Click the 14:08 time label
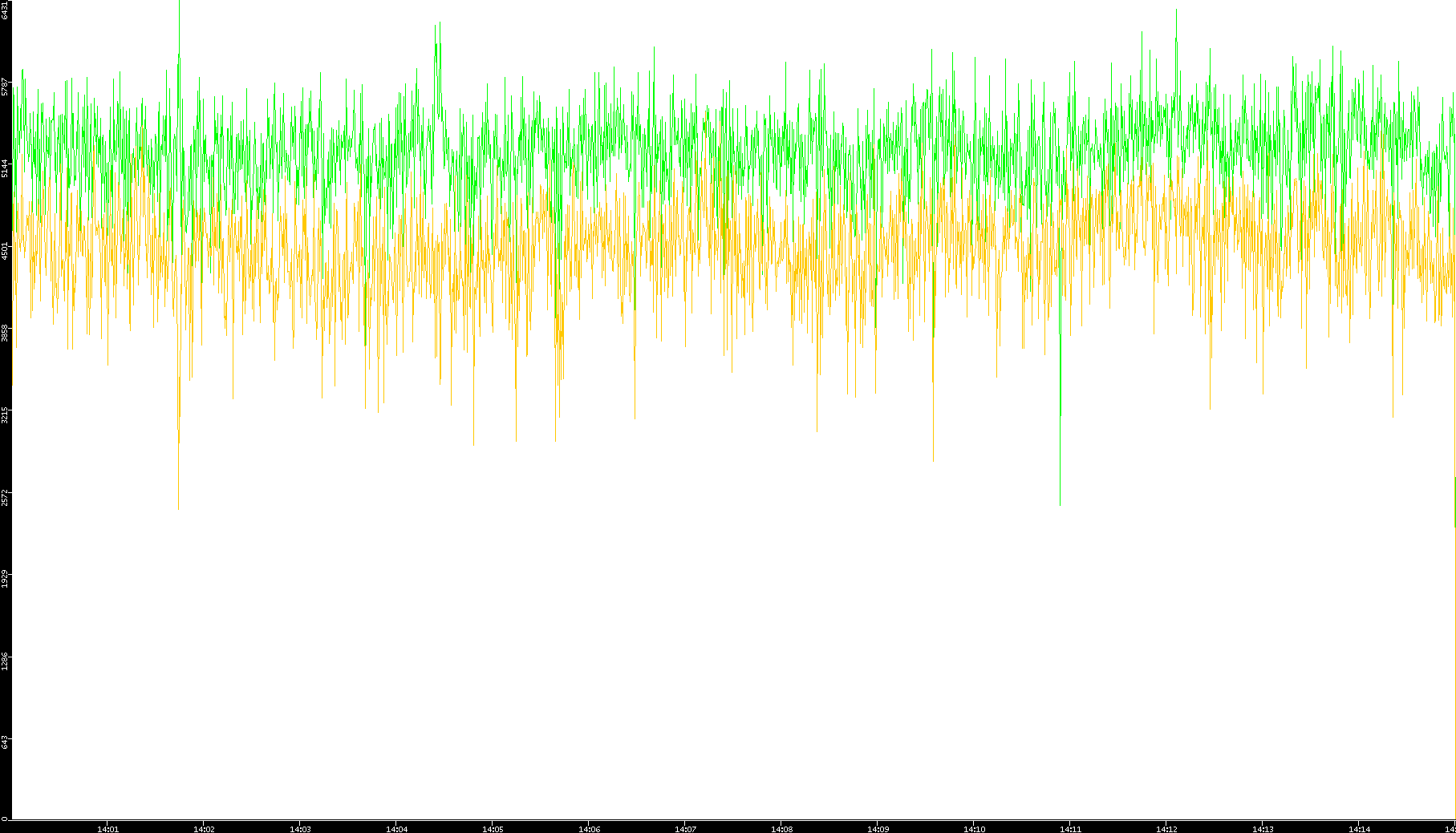 click(x=781, y=828)
